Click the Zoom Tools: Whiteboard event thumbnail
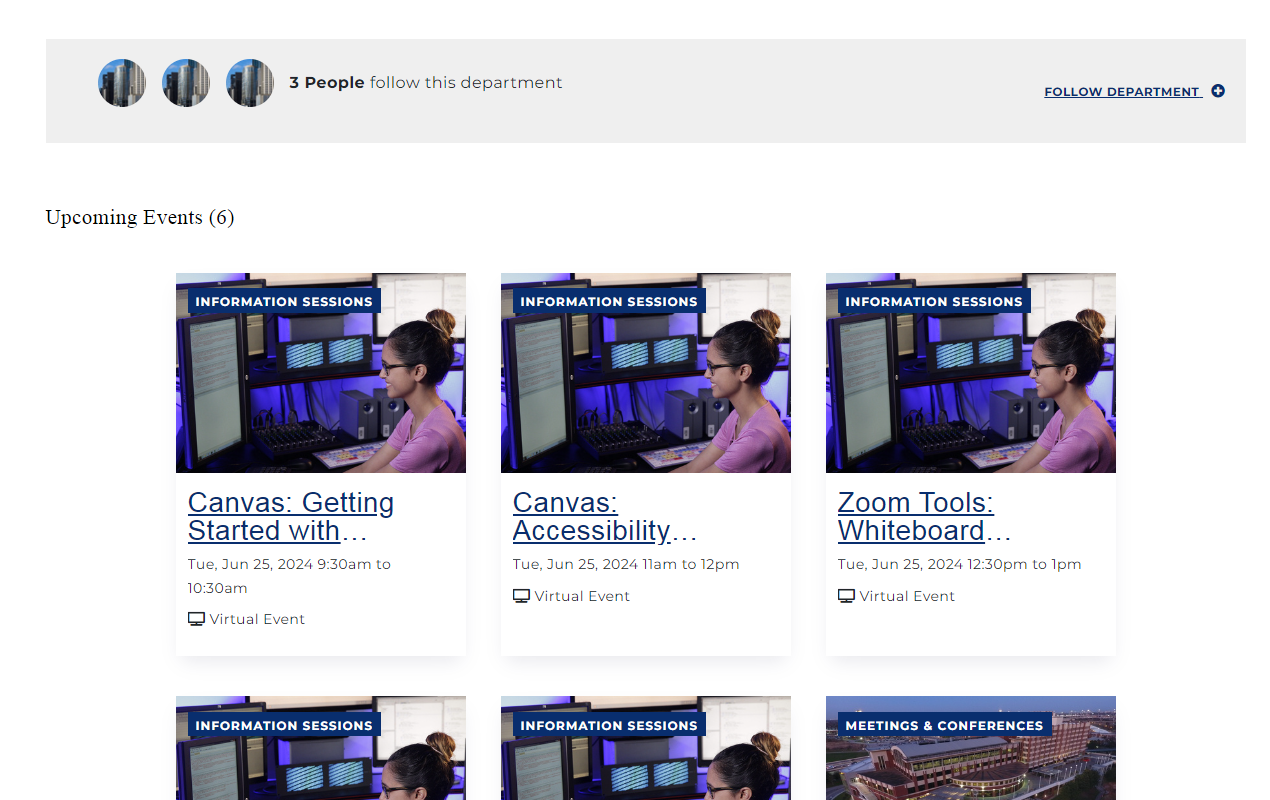 971,373
